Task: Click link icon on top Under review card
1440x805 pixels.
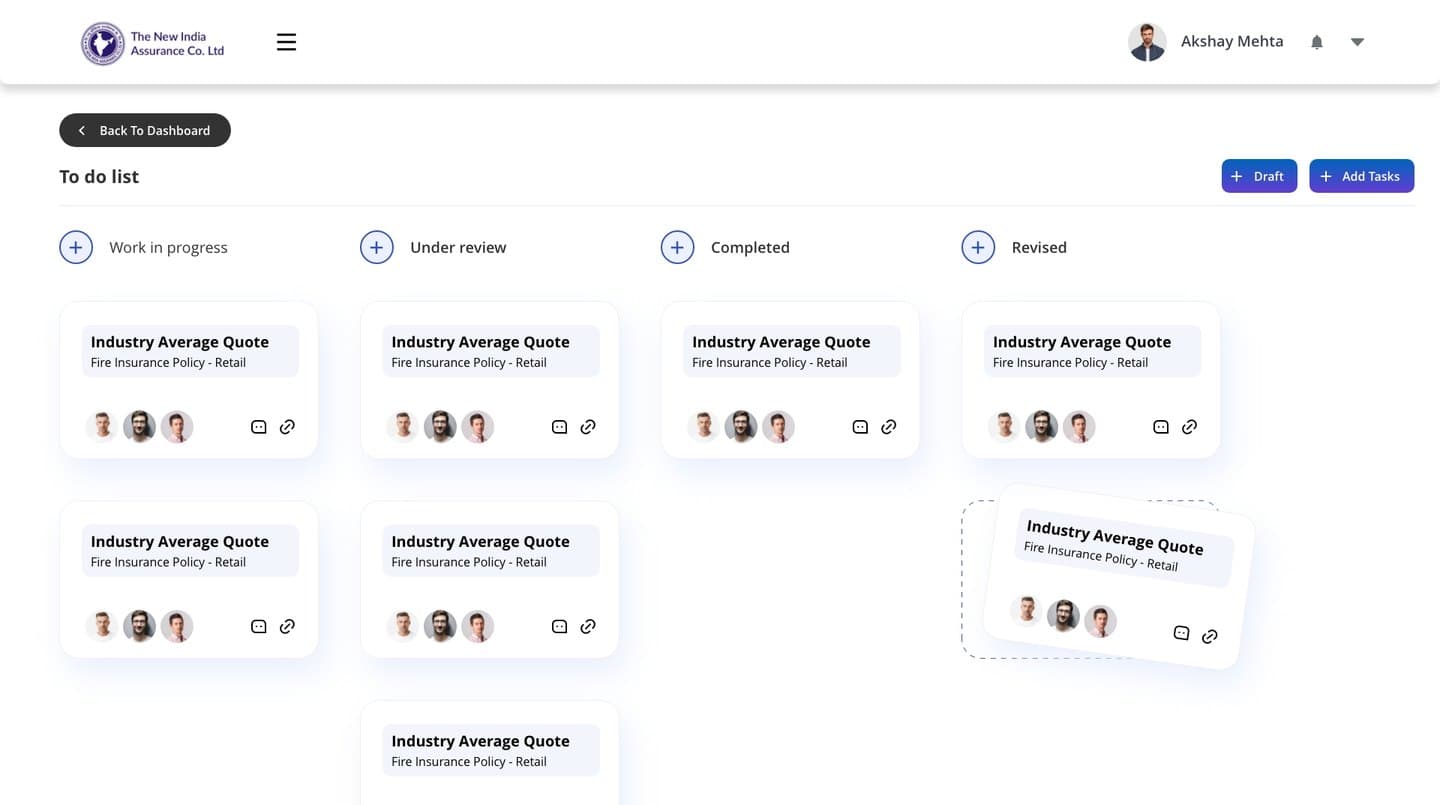Action: [x=588, y=427]
